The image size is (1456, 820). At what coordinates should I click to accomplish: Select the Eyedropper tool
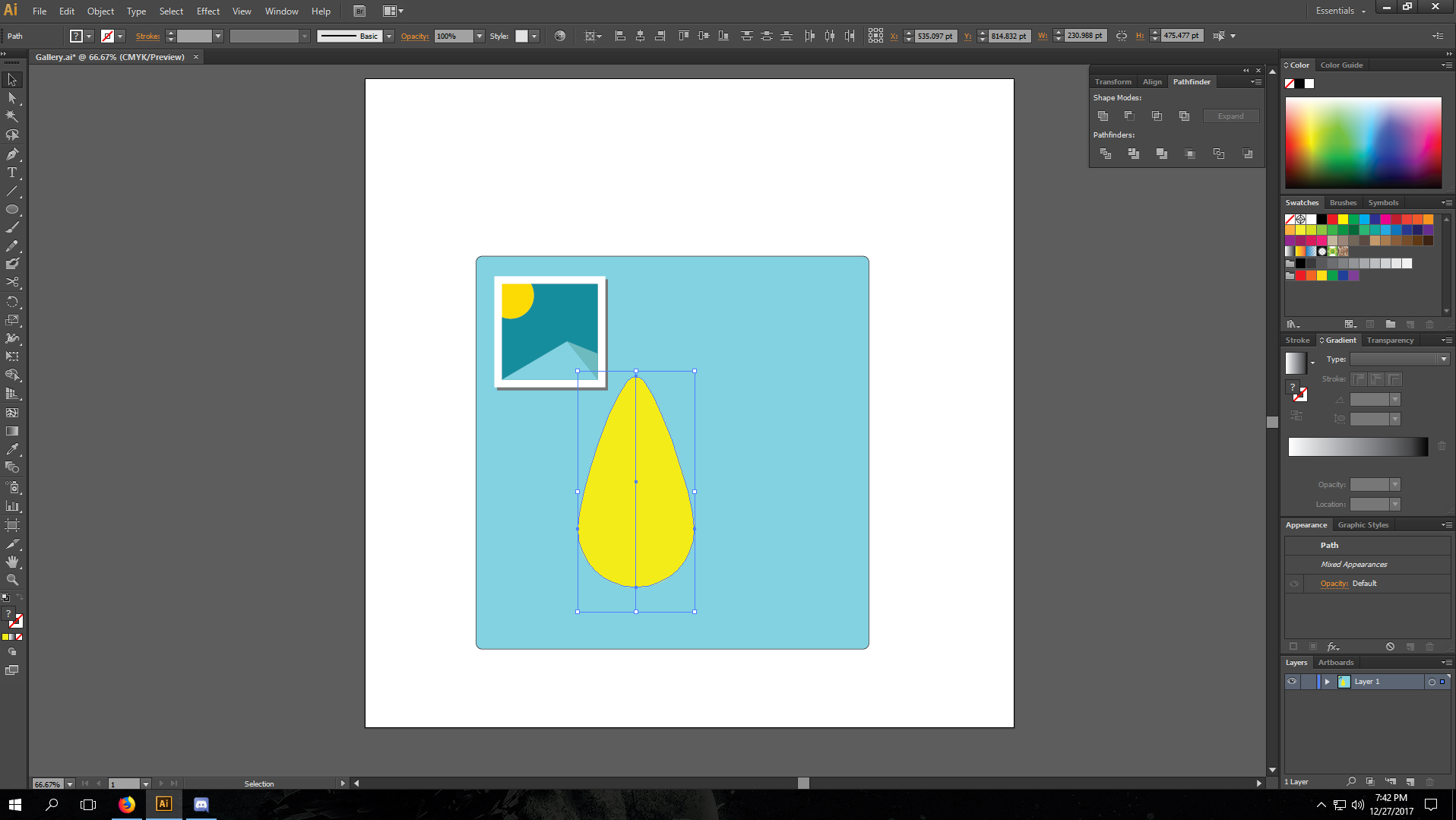12,449
